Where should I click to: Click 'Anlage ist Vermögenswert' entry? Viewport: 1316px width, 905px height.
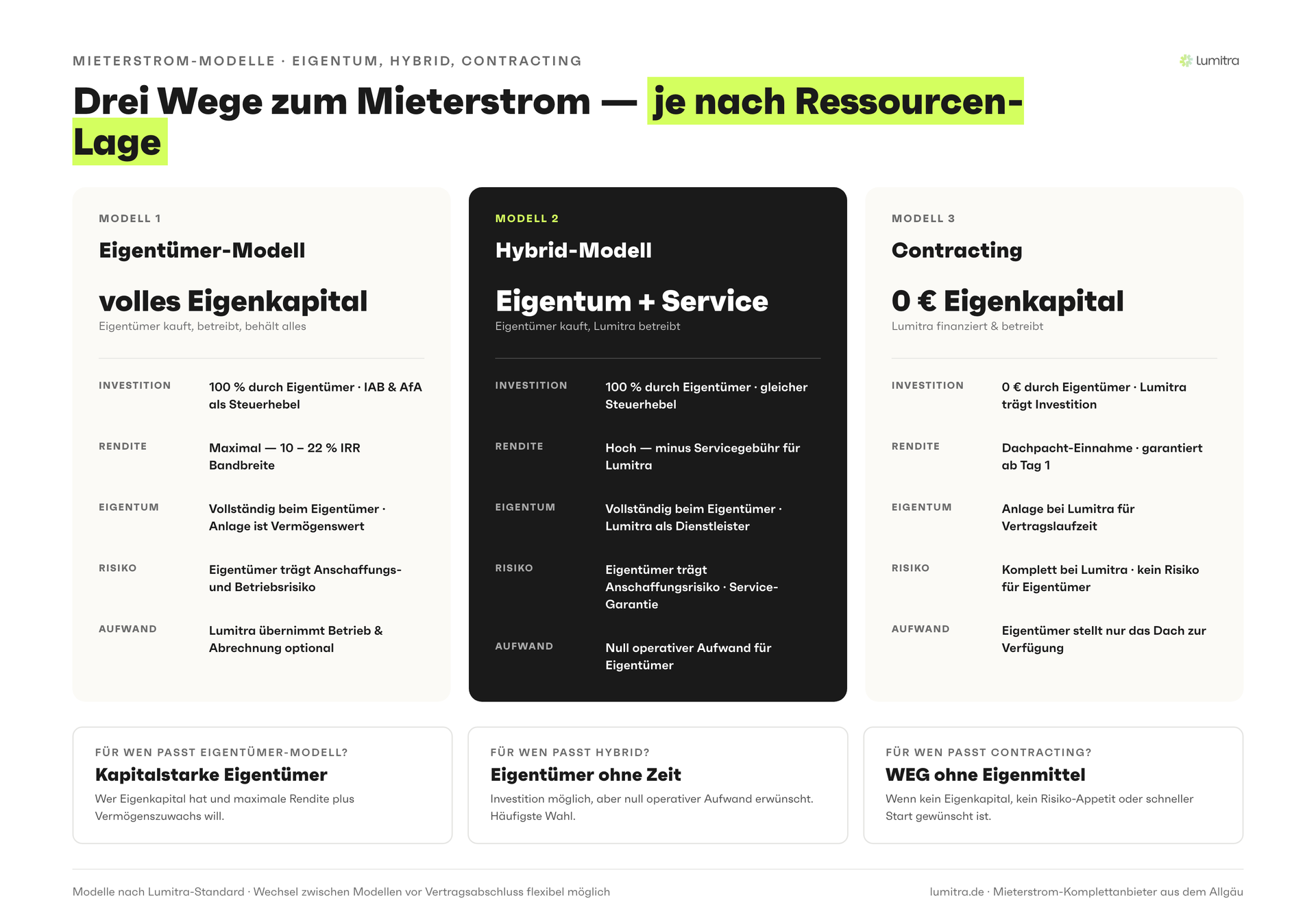click(287, 527)
